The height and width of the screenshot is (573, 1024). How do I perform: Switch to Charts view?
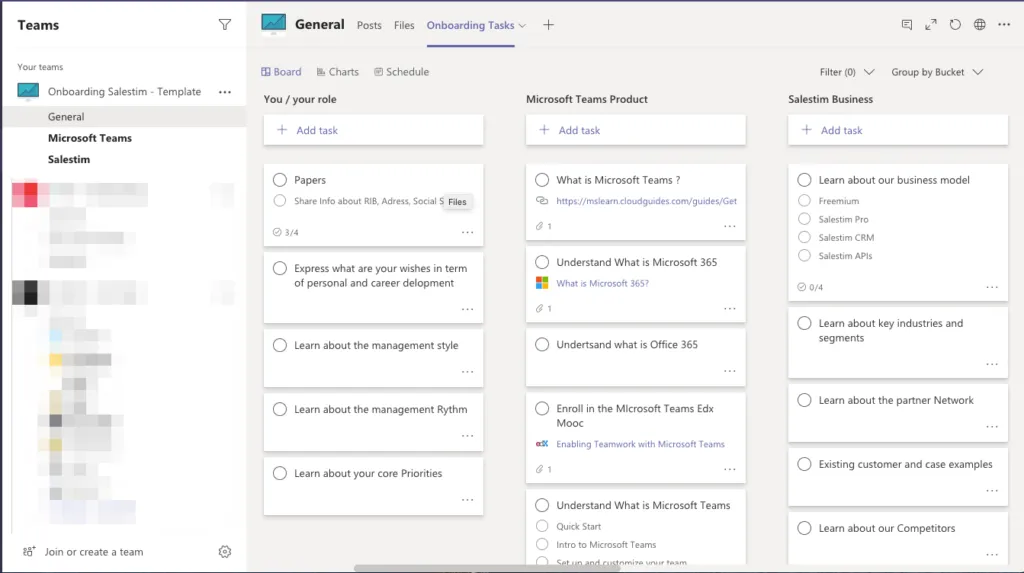click(x=338, y=72)
